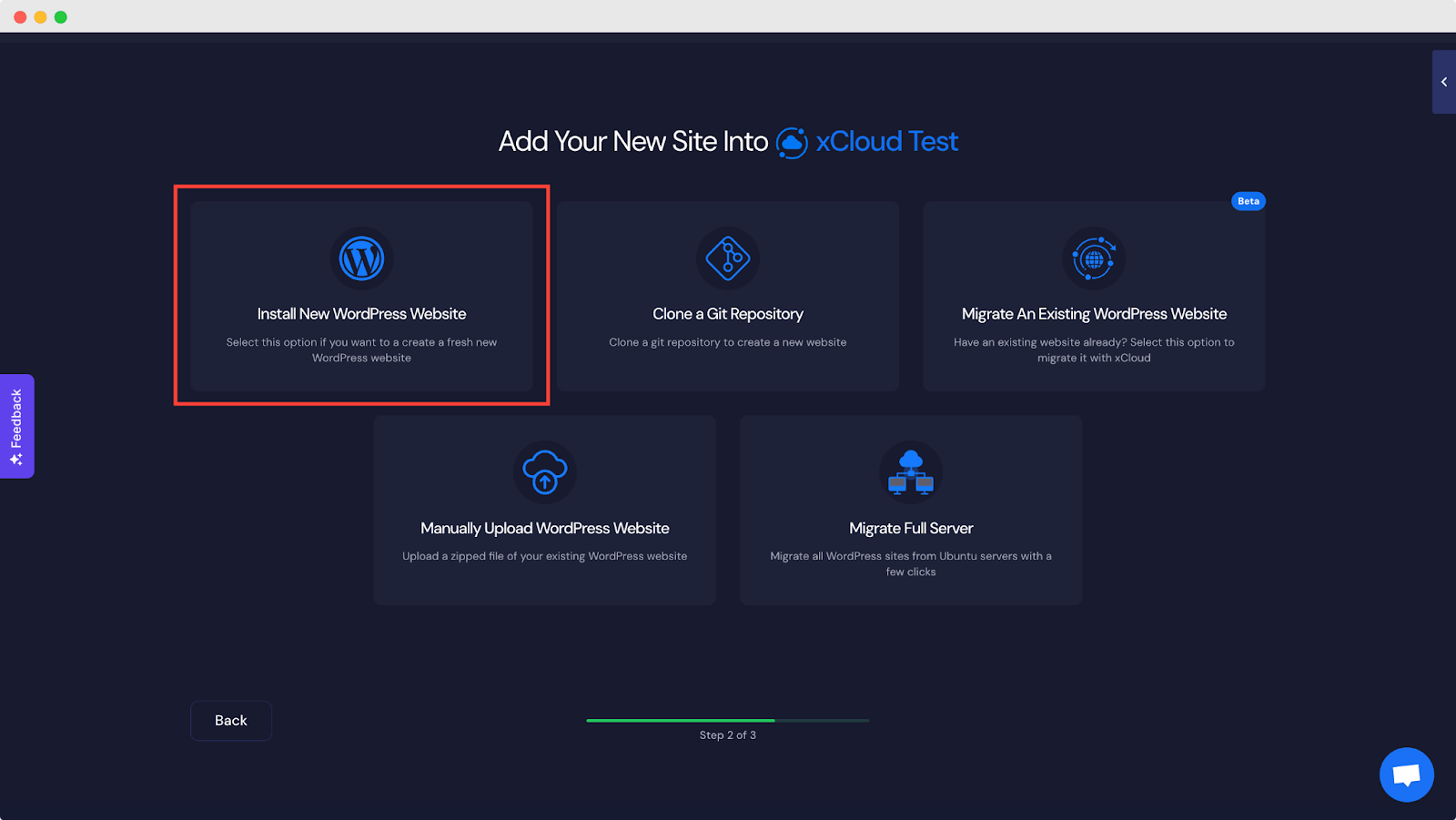This screenshot has height=820, width=1456.
Task: Choose Install New WordPress Website option
Action: (361, 297)
